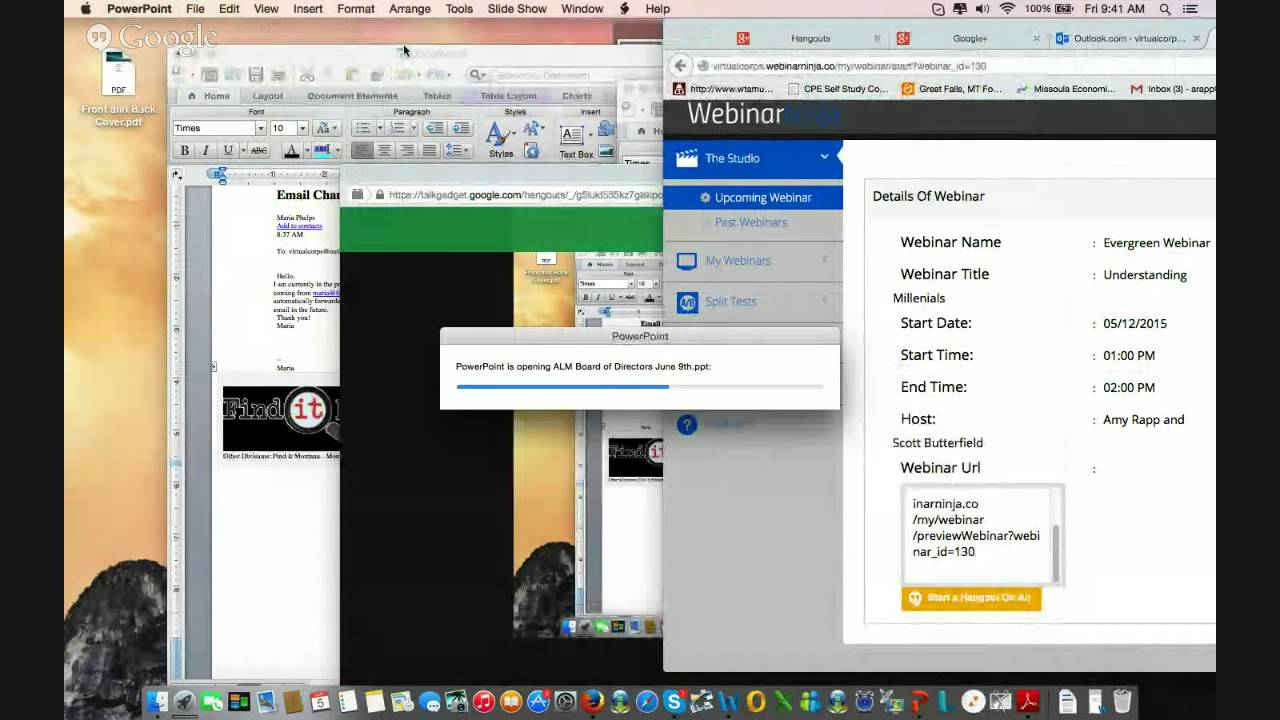Viewport: 1280px width, 720px height.
Task: Click the browser back arrow button
Action: pos(680,66)
